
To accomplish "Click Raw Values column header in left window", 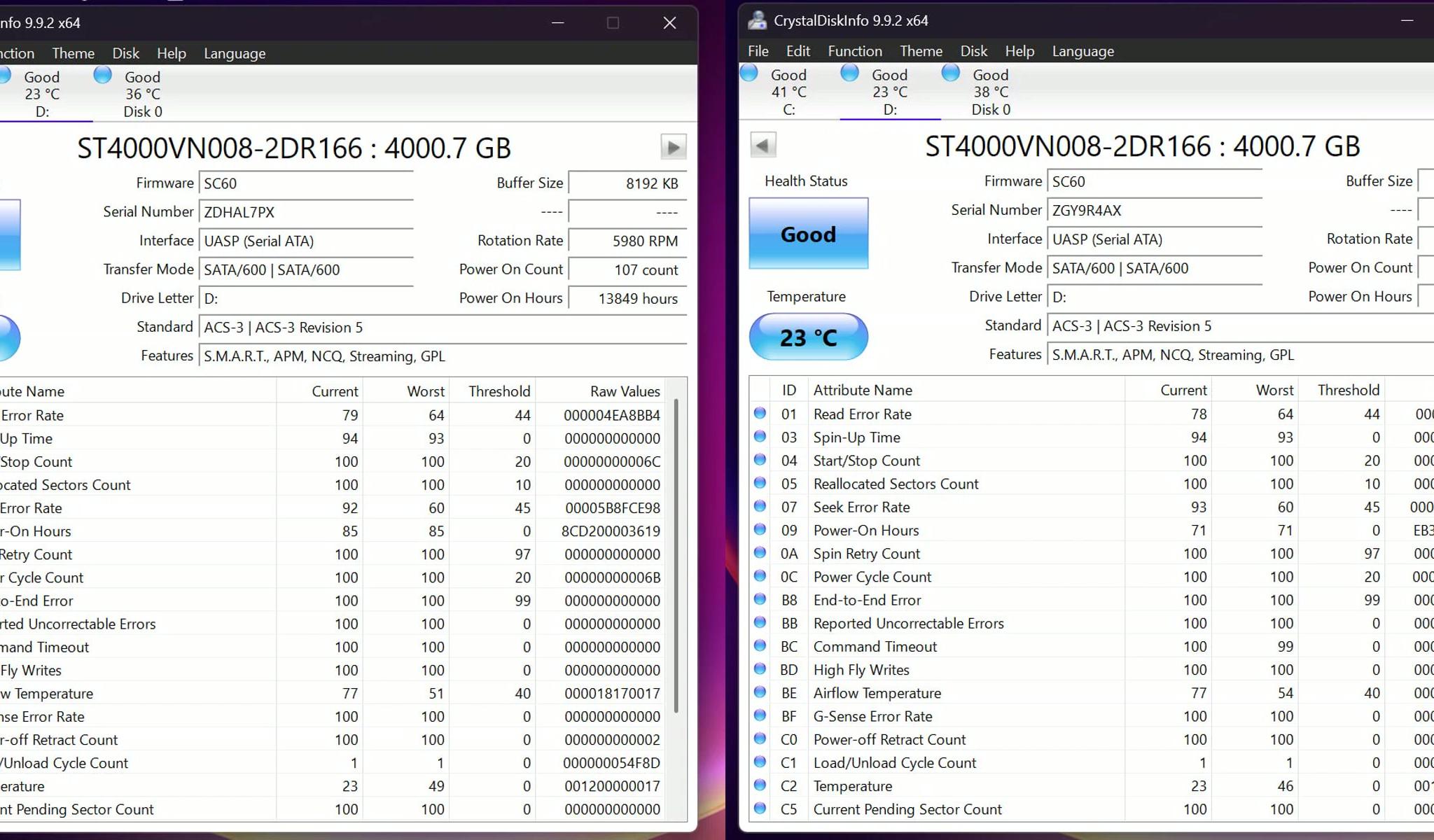I will click(625, 391).
